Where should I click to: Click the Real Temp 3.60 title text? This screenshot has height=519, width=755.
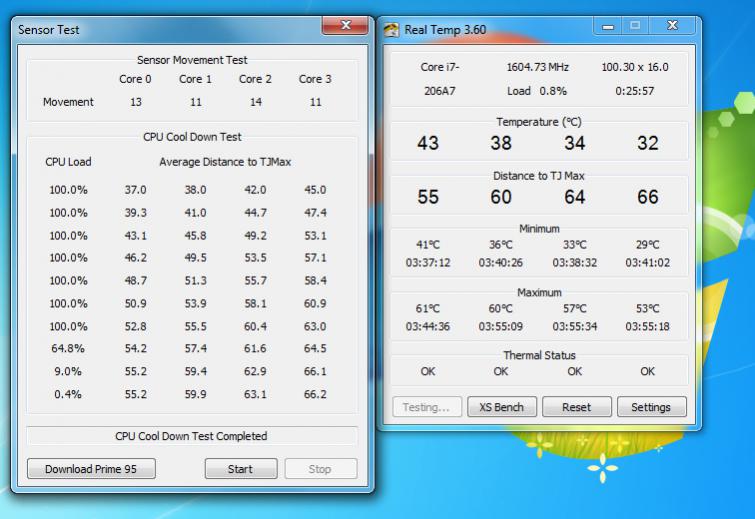point(445,30)
